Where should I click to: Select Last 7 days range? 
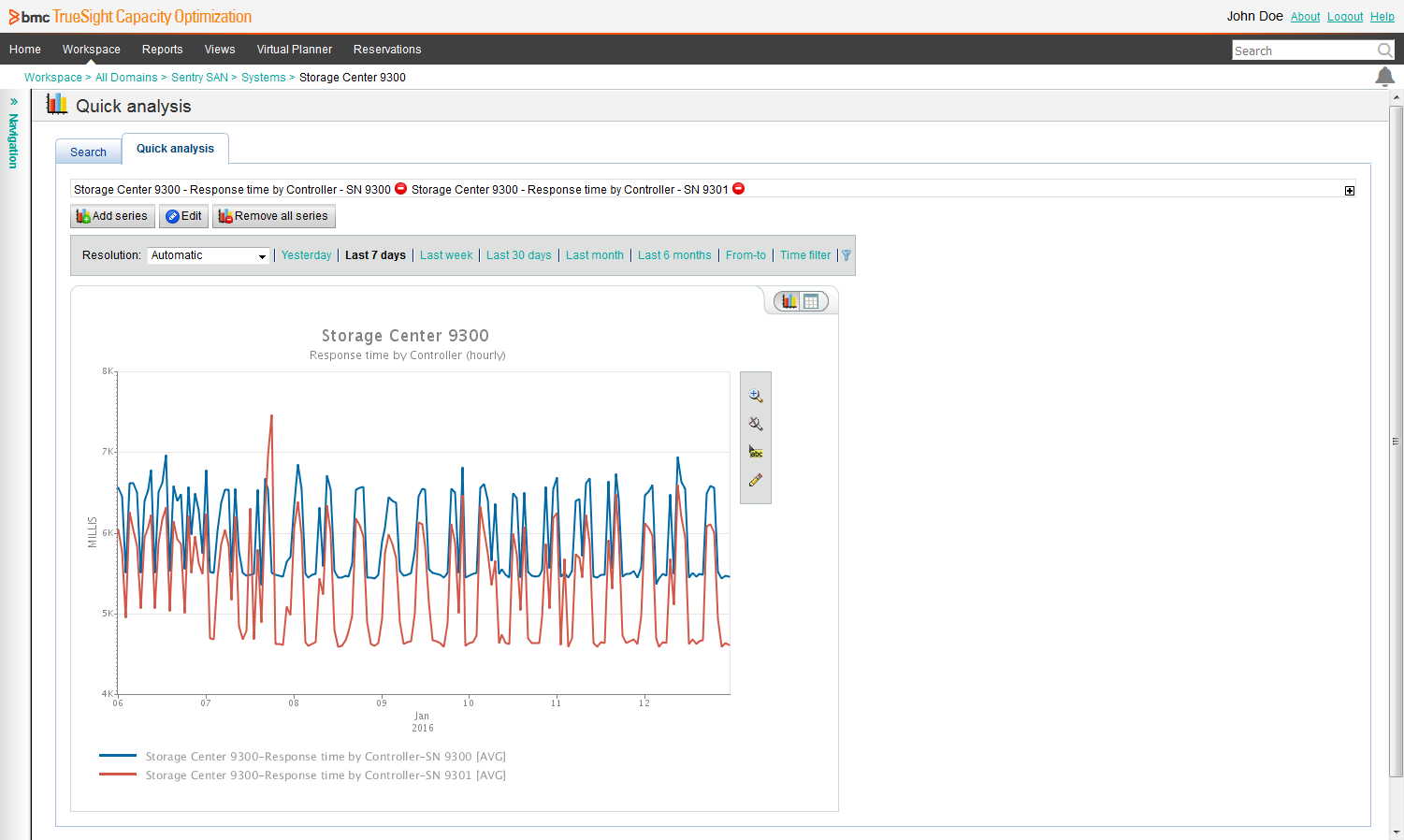click(375, 255)
